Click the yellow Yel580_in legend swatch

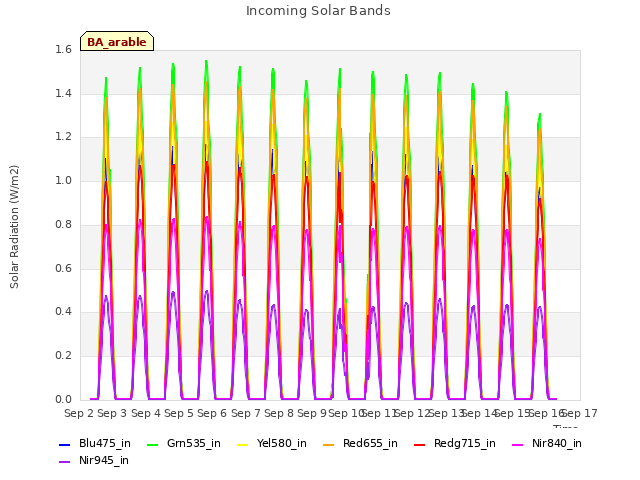242,444
